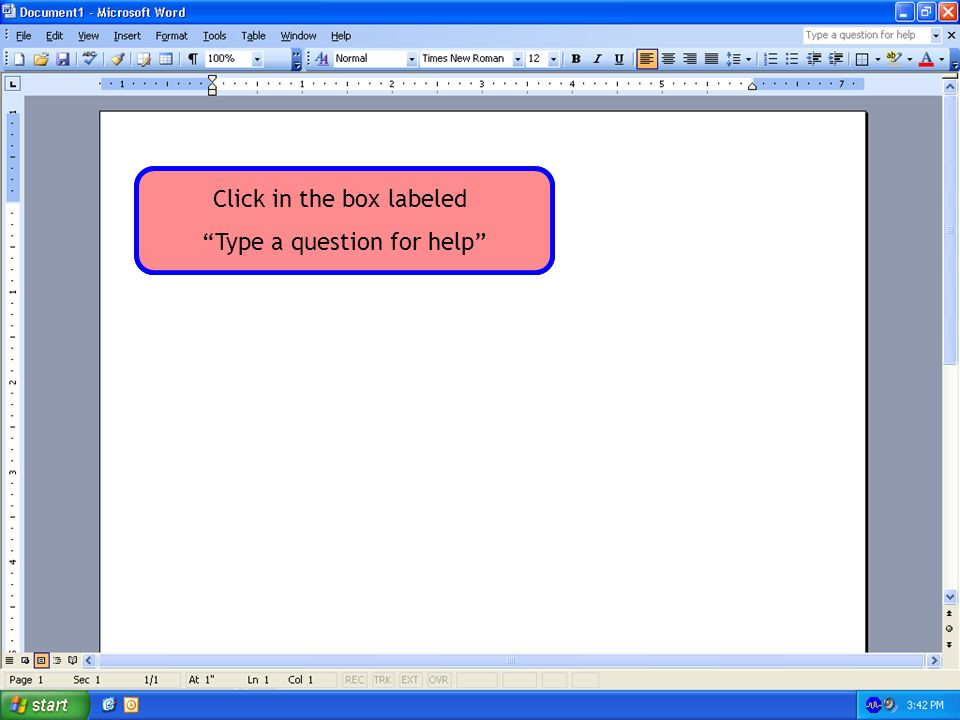
Task: Select browse object button on the scrollbar
Action: click(949, 628)
